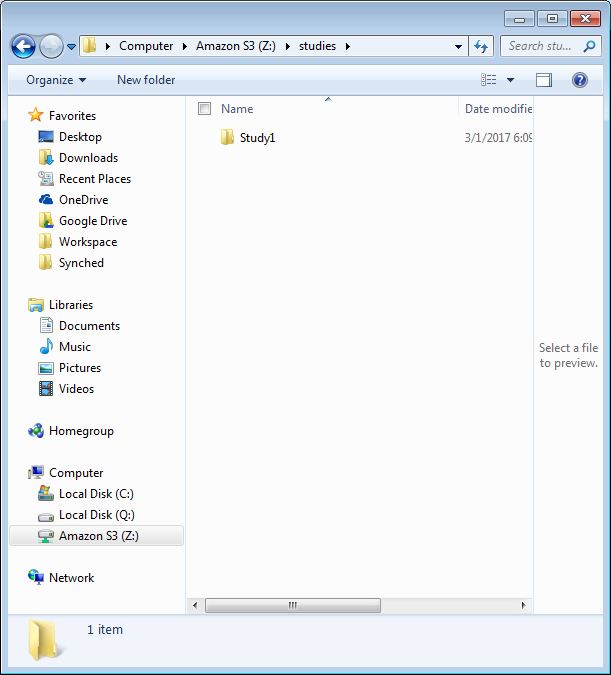Minimize the Explorer window

519,19
